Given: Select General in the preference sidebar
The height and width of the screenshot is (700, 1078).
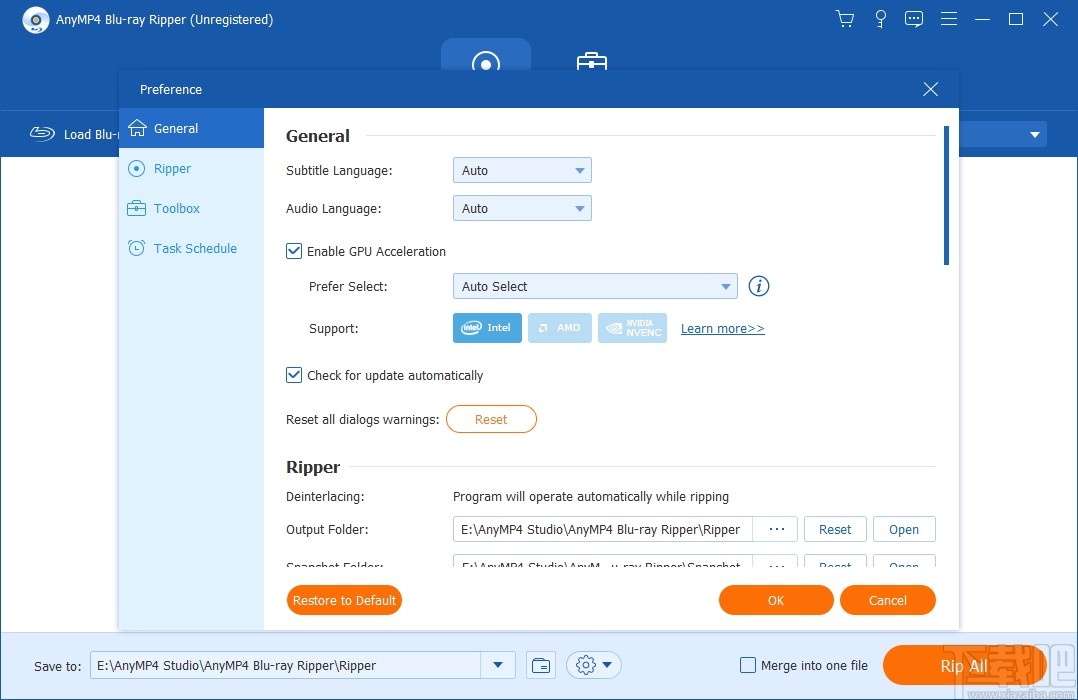Looking at the screenshot, I should (x=191, y=128).
